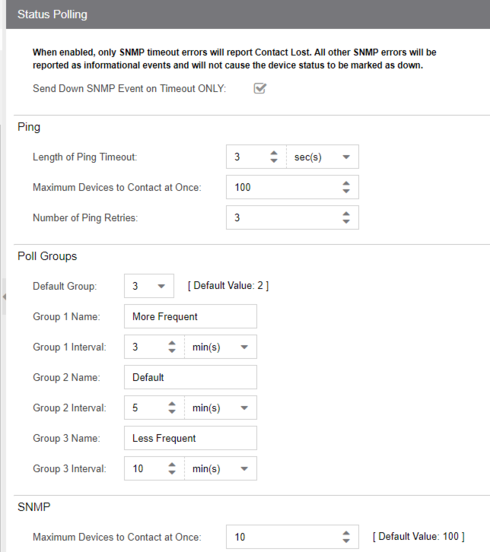
Task: Click the SNMP section heading
Action: (x=34, y=507)
